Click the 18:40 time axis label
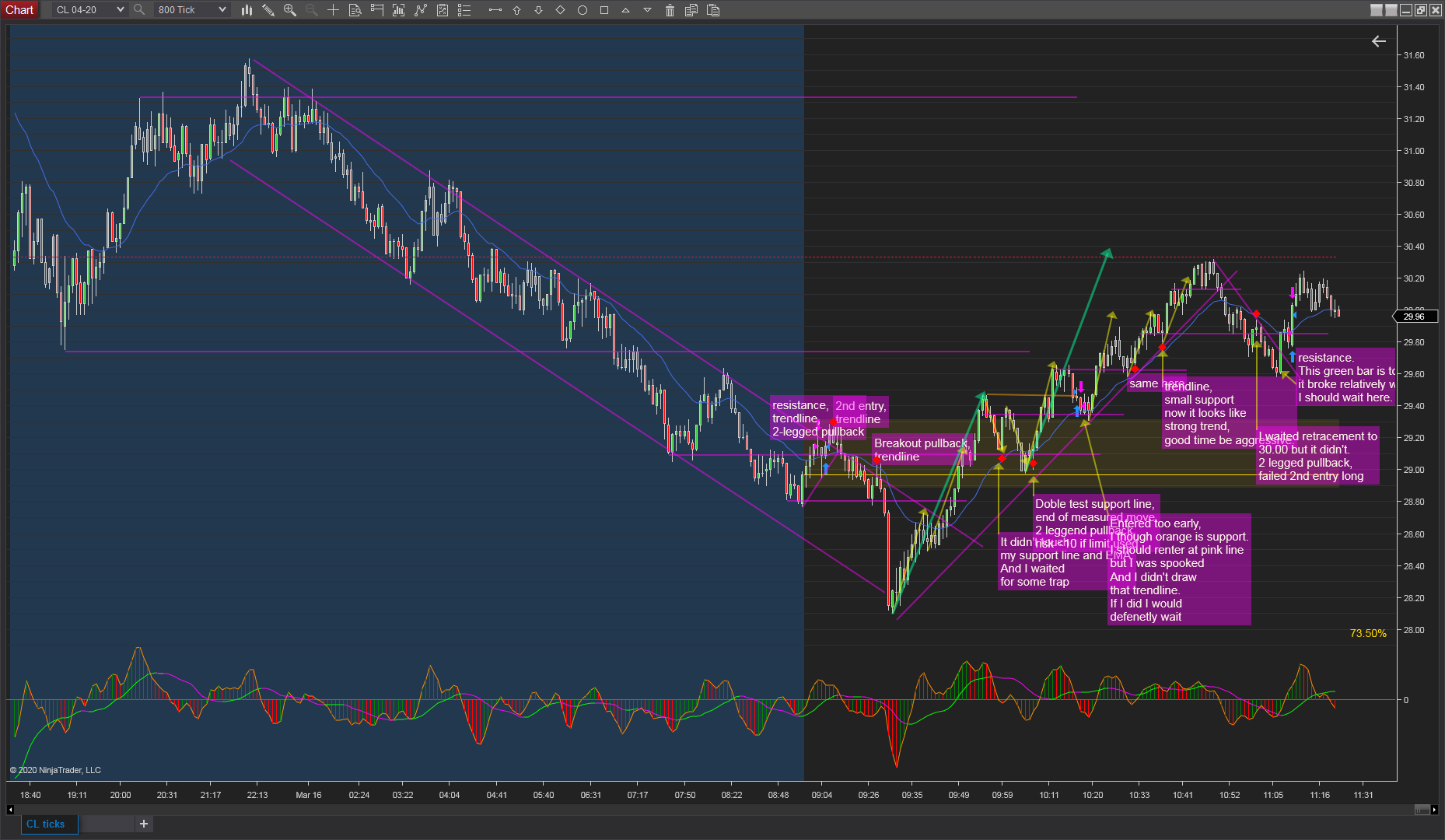This screenshot has height=840, width=1445. 30,795
